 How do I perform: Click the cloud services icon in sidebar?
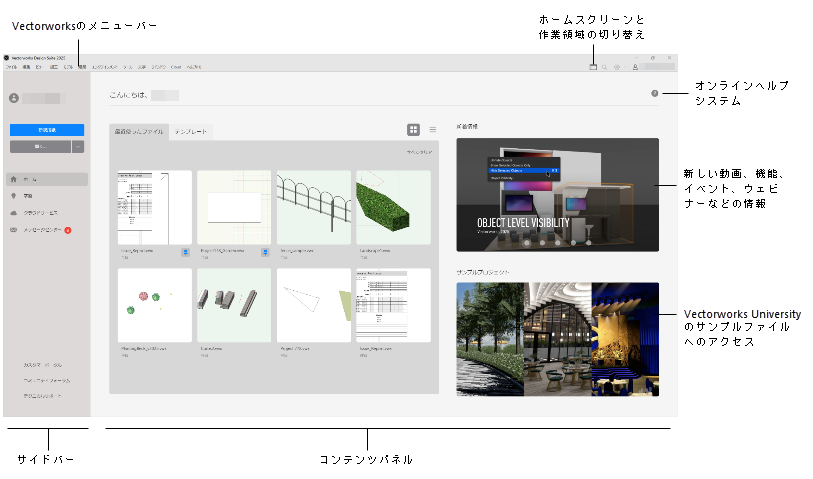(13, 213)
